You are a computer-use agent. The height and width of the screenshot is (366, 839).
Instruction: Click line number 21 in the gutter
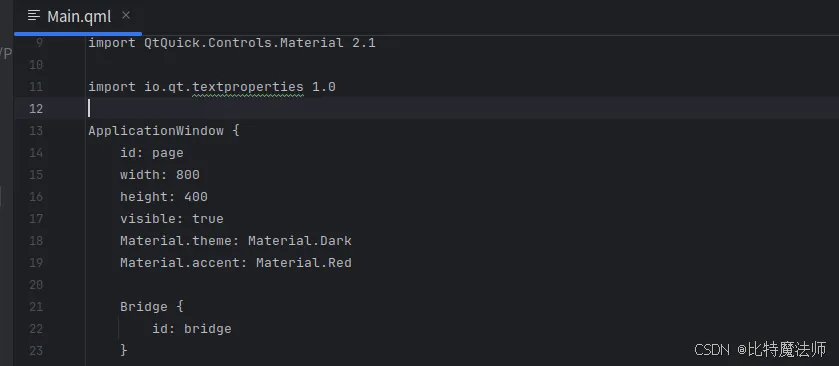pos(36,307)
